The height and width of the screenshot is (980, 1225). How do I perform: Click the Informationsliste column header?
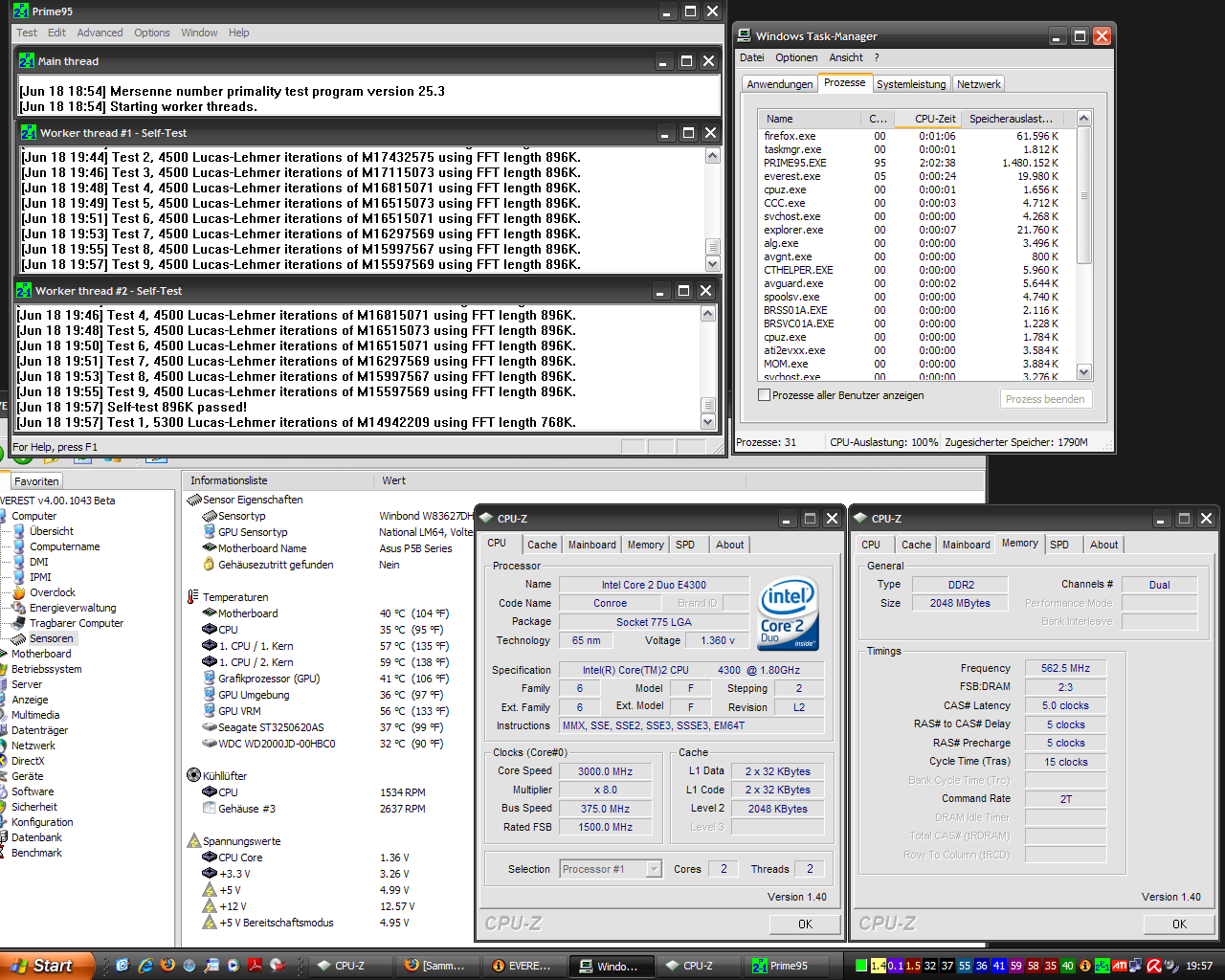coord(278,480)
